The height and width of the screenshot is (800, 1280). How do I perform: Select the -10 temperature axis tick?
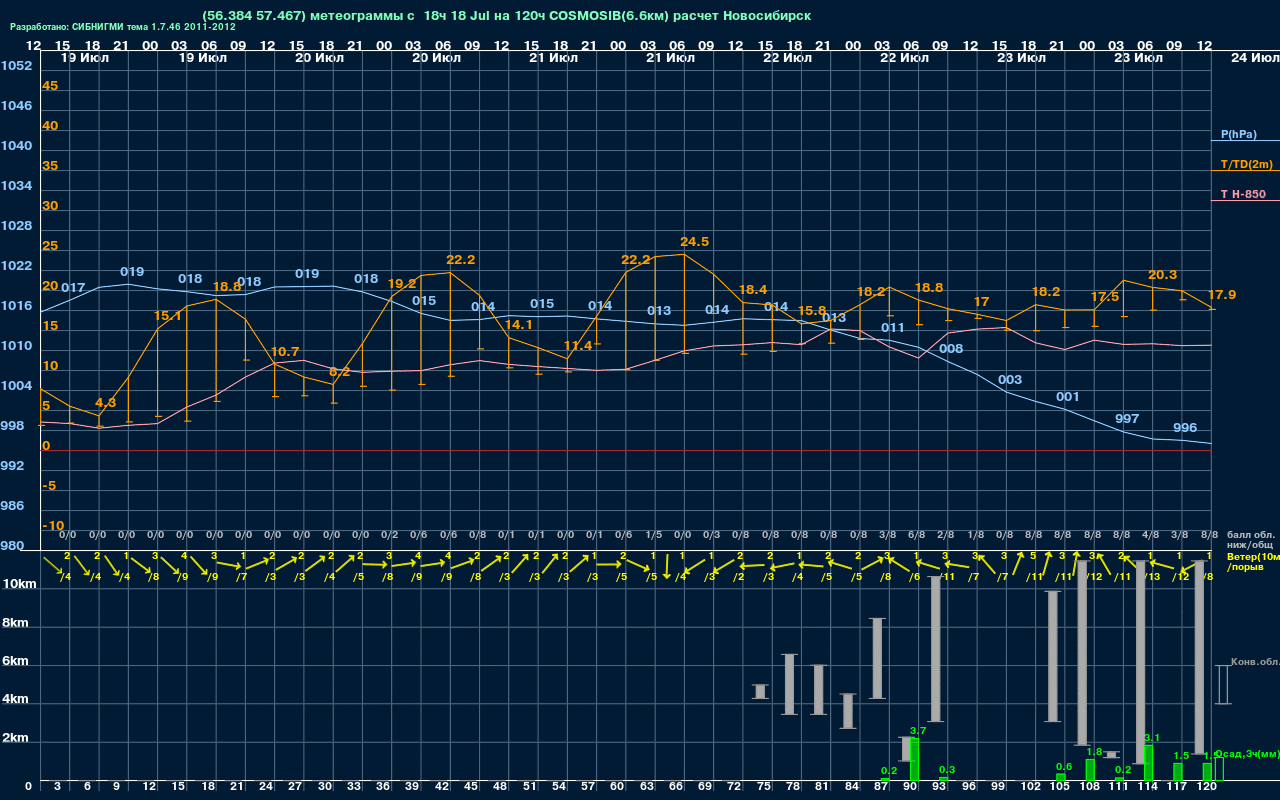pyautogui.click(x=54, y=526)
